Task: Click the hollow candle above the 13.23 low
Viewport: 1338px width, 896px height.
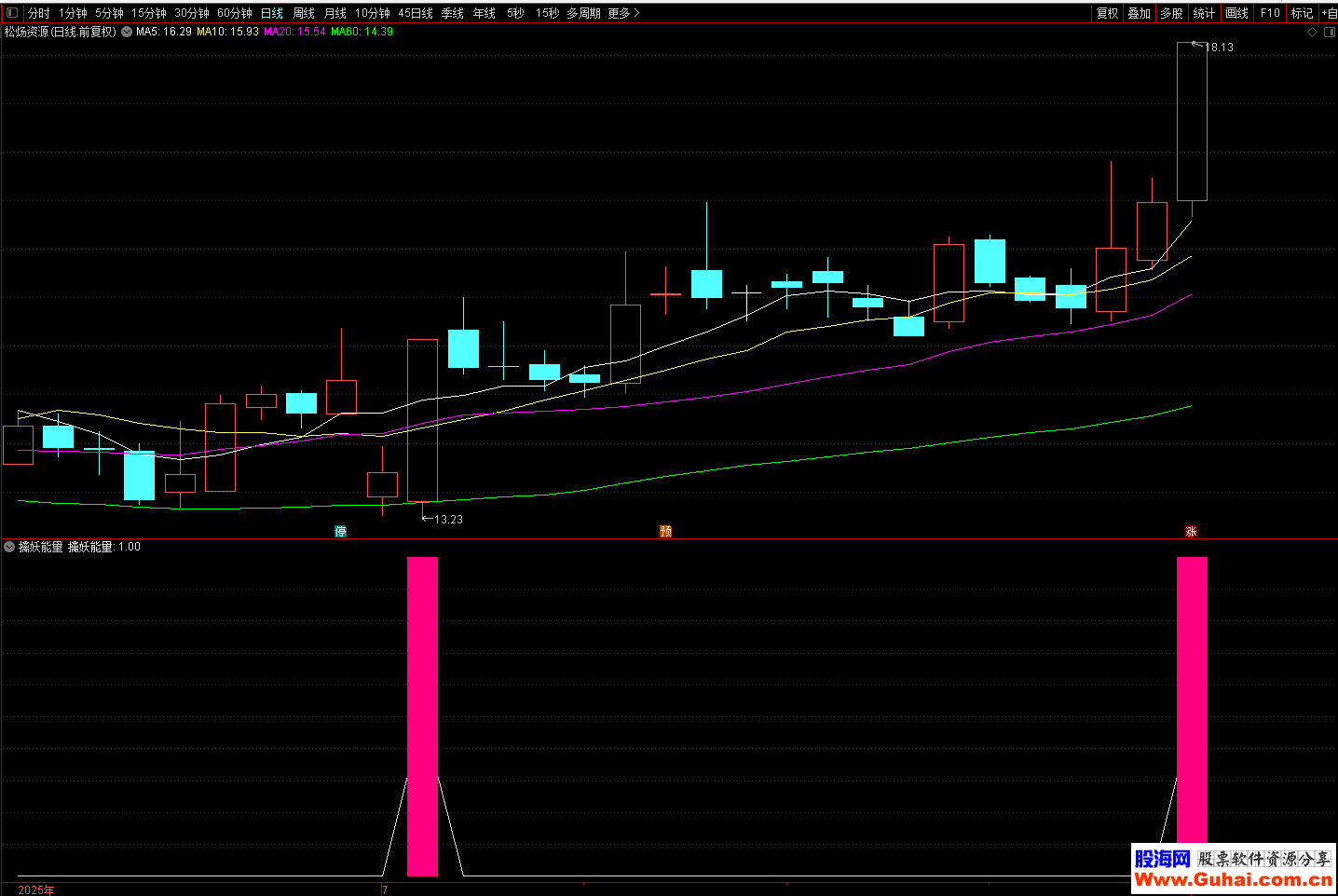Action: click(x=422, y=420)
